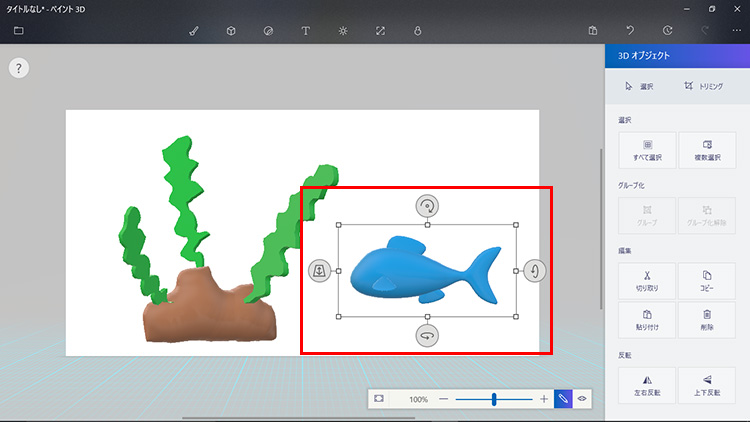Viewport: 750px width, 422px height.
Task: Switch to the トリミング (Crop) tab
Action: (704, 87)
